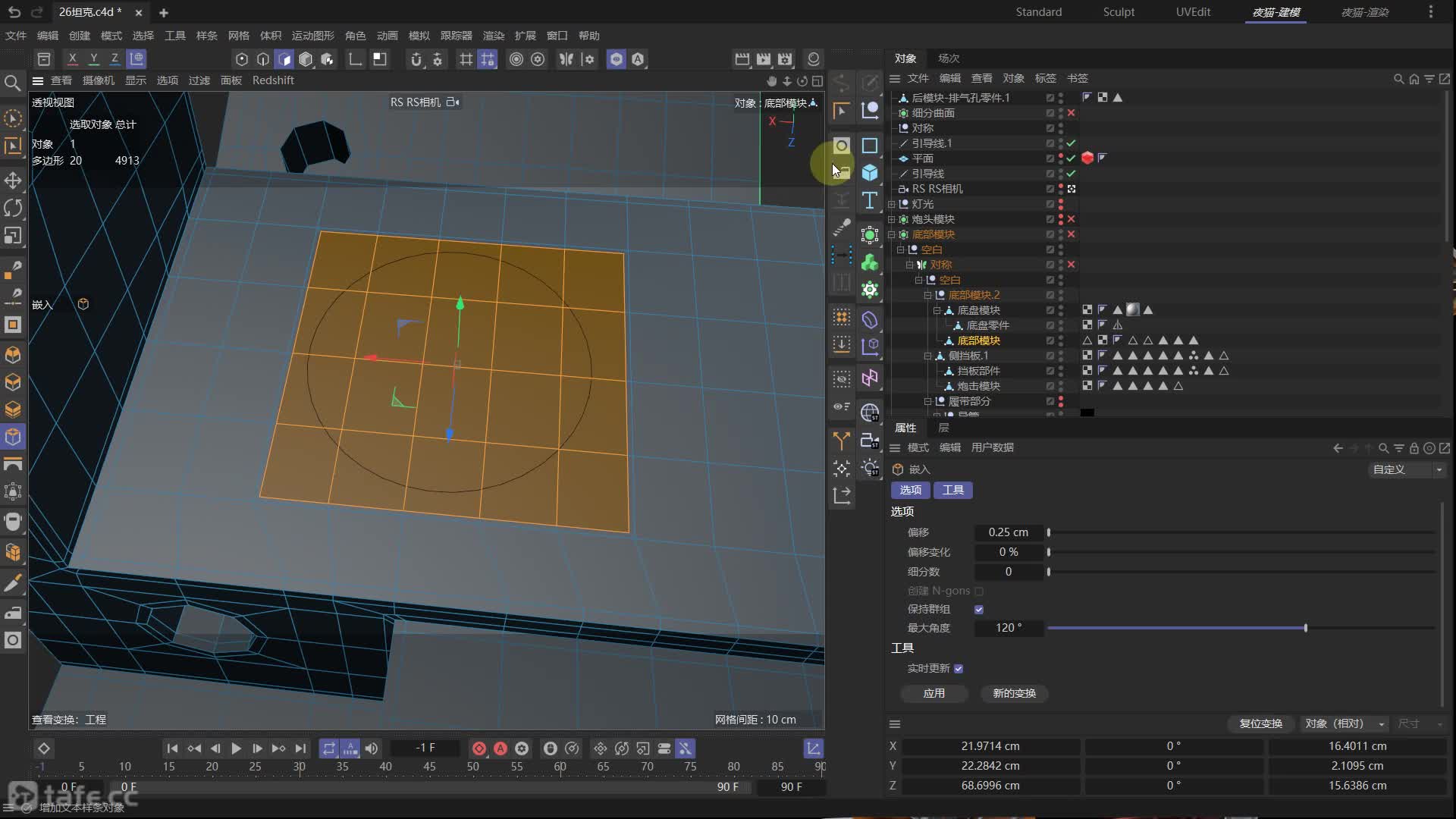
Task: Click the record active objects button
Action: (x=479, y=748)
